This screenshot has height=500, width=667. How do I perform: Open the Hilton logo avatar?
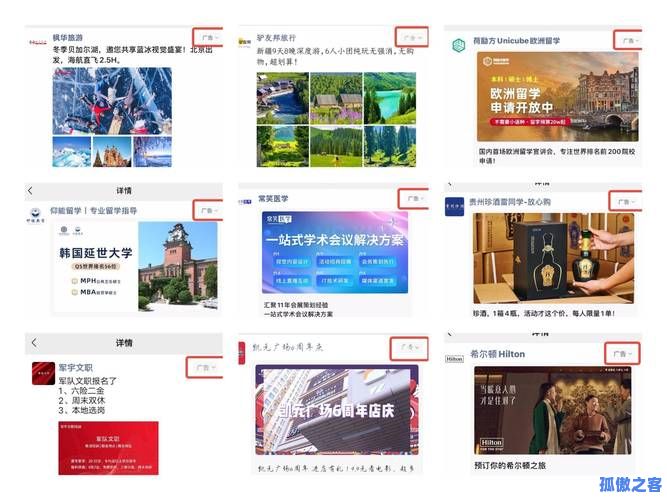tap(454, 359)
